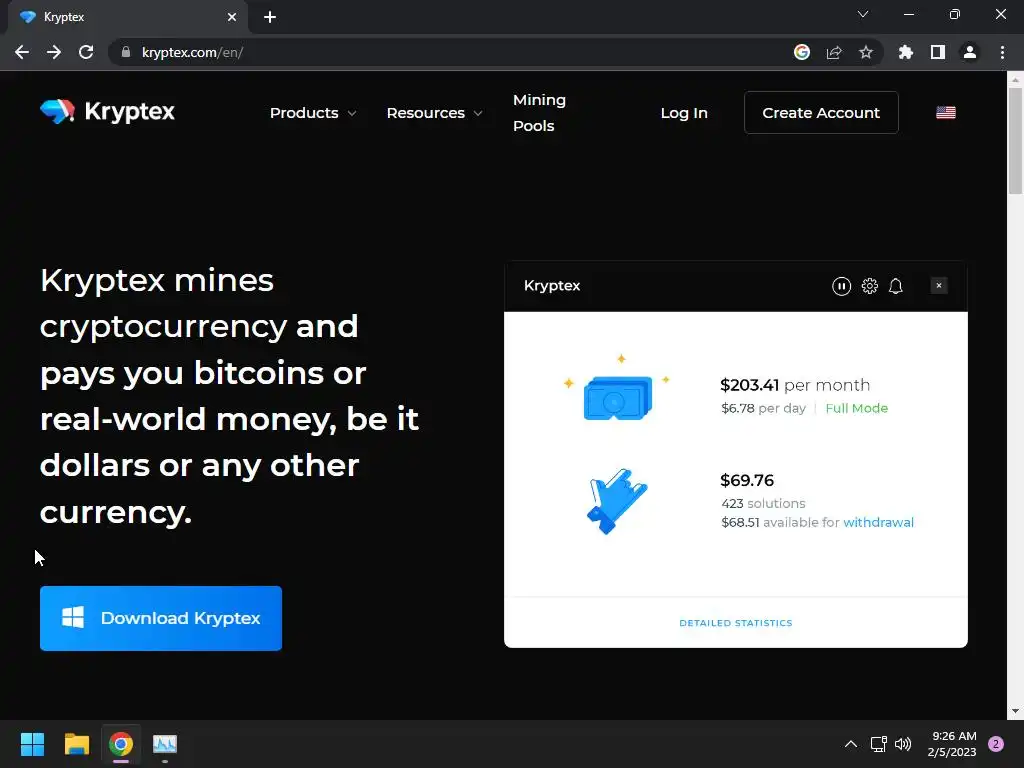Open a new tab with plus button
Screen dimensions: 1024x768
pos(270,17)
